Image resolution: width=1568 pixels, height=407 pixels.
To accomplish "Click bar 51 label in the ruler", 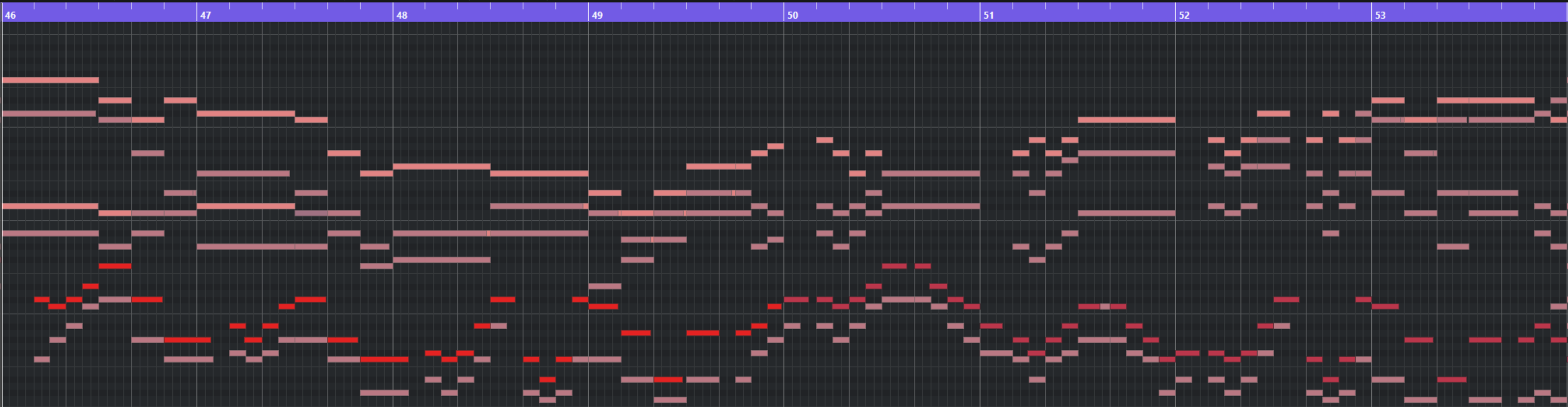I will (989, 15).
